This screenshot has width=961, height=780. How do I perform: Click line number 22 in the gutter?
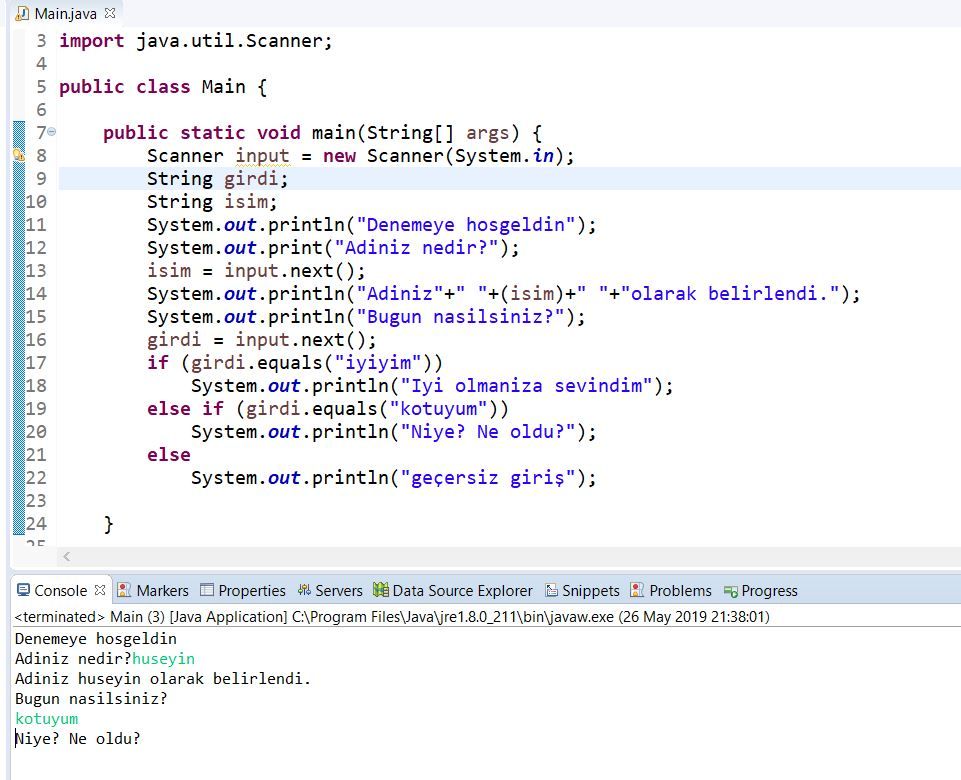point(36,478)
